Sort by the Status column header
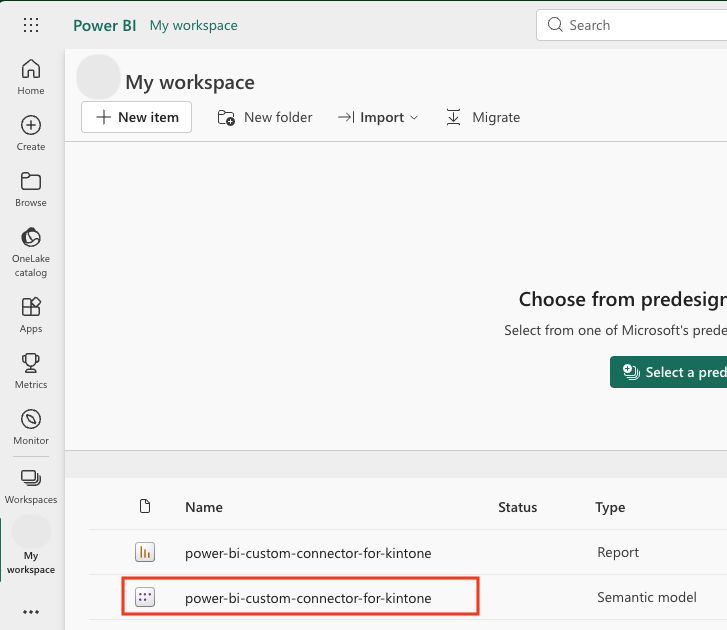The image size is (727, 630). coord(517,507)
